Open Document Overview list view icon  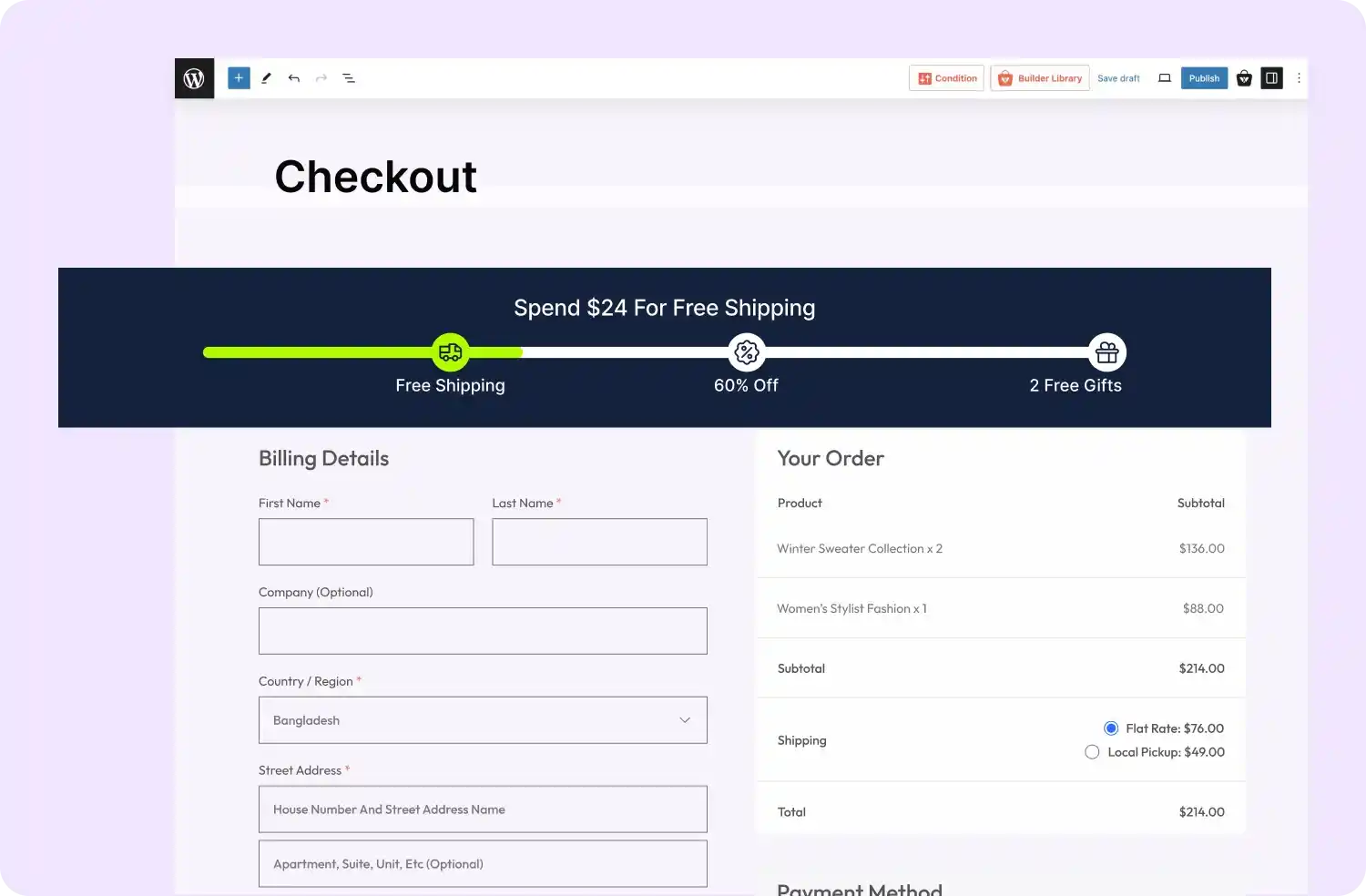pos(349,78)
